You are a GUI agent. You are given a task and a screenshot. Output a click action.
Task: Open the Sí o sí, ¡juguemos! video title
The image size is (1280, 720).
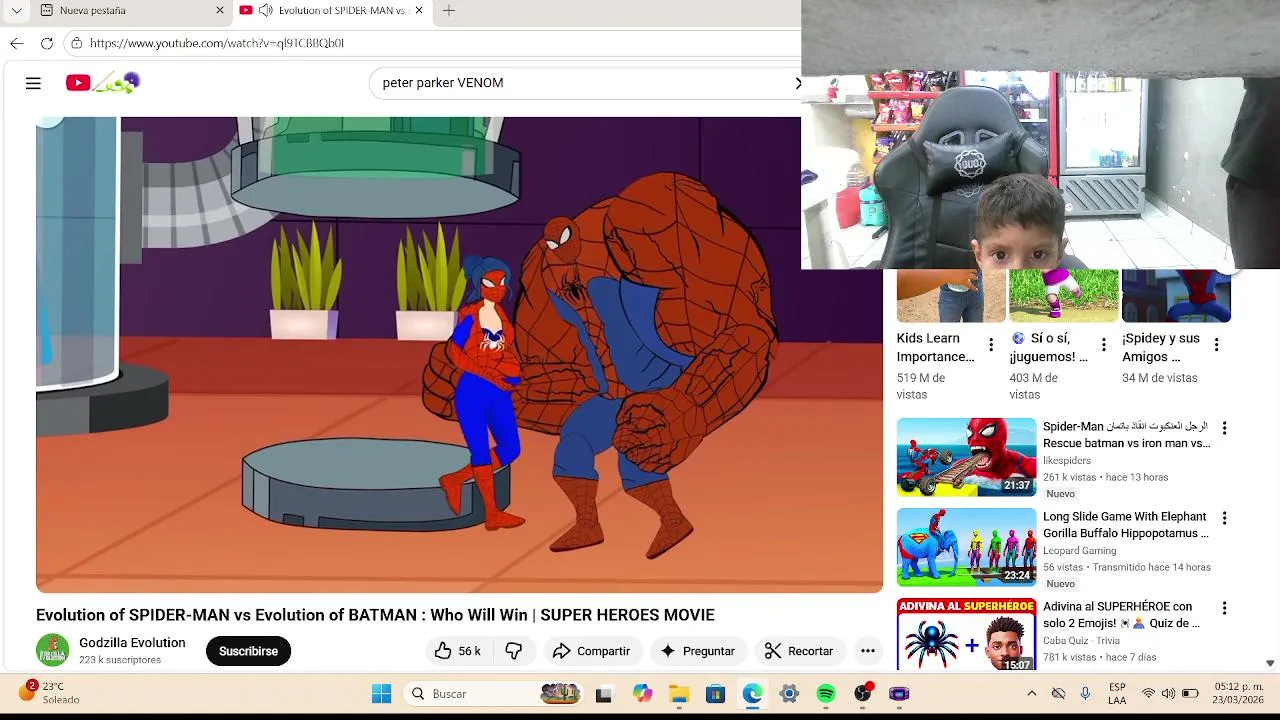point(1049,348)
